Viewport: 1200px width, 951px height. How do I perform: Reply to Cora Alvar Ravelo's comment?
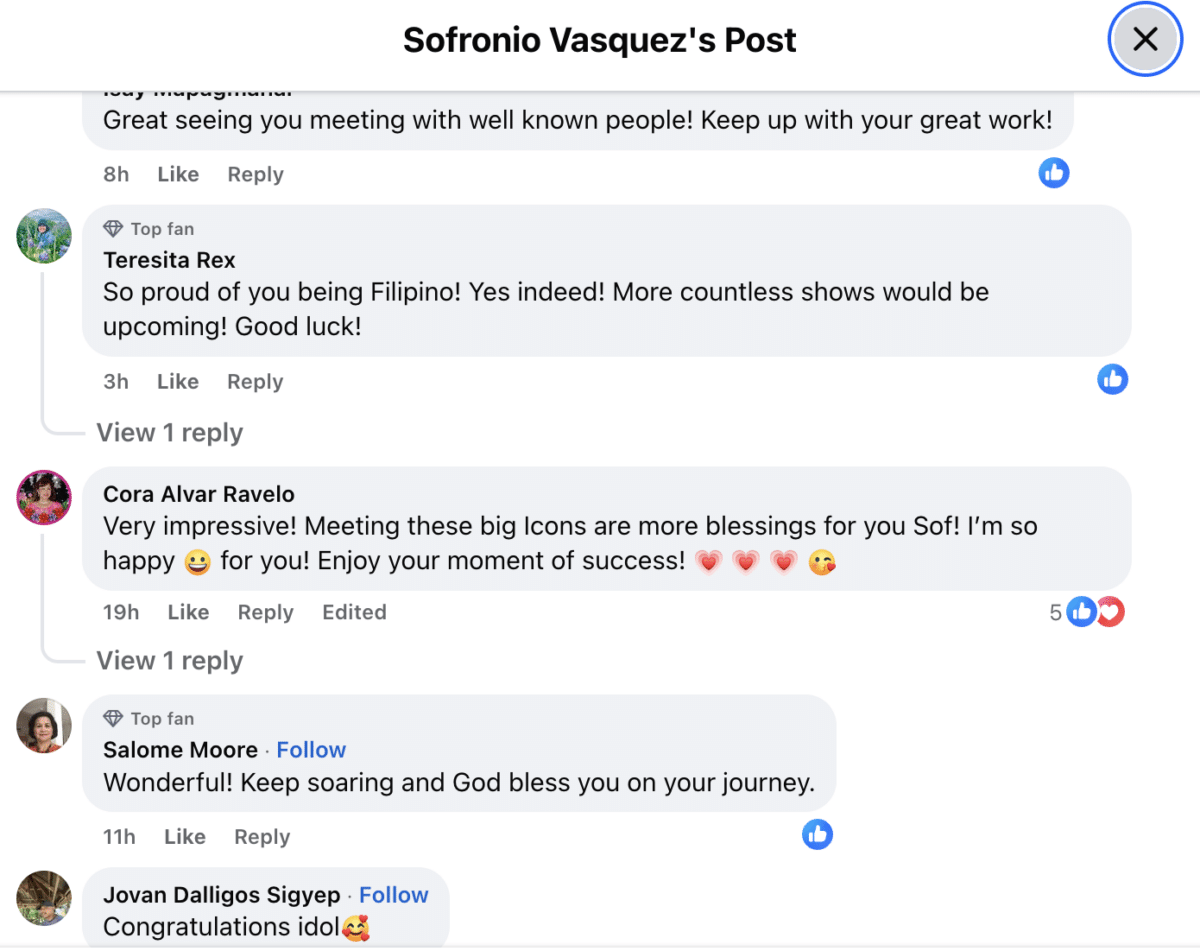point(265,612)
